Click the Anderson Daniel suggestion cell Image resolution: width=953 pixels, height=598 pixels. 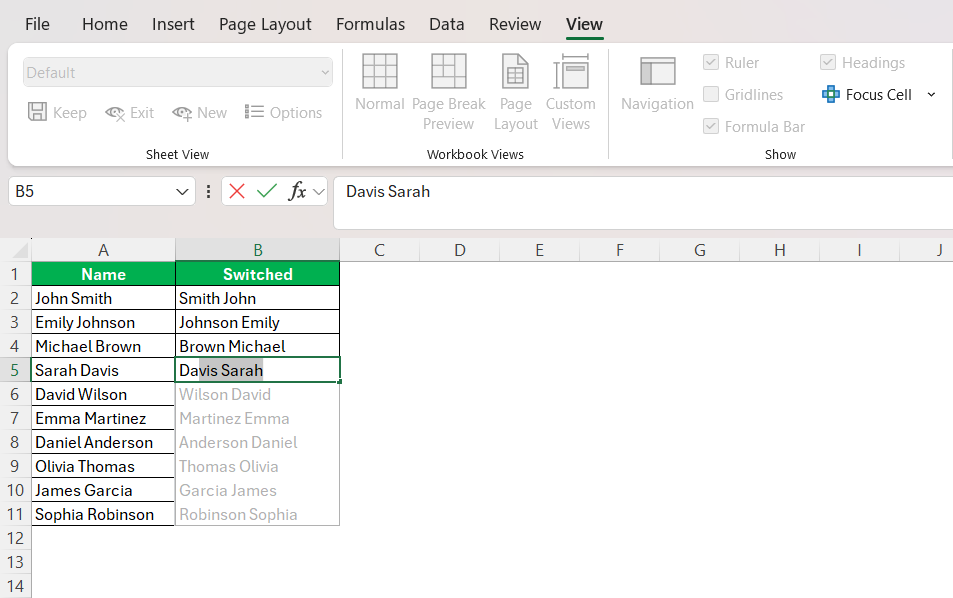pos(258,442)
